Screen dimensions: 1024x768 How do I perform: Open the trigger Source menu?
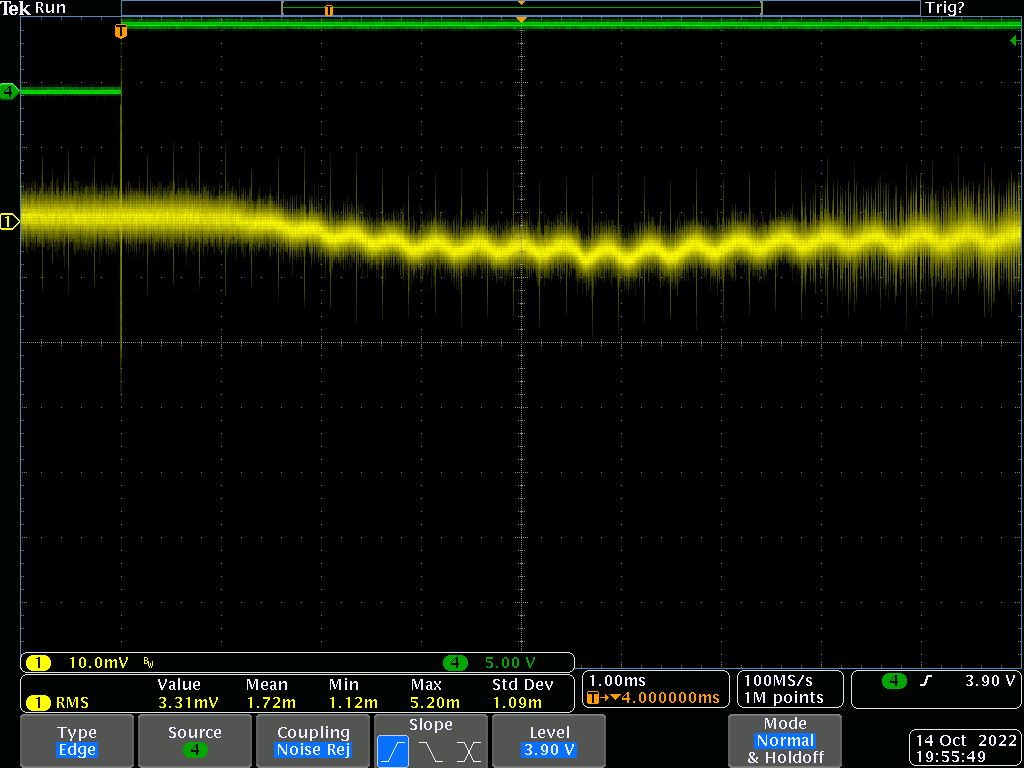point(194,741)
